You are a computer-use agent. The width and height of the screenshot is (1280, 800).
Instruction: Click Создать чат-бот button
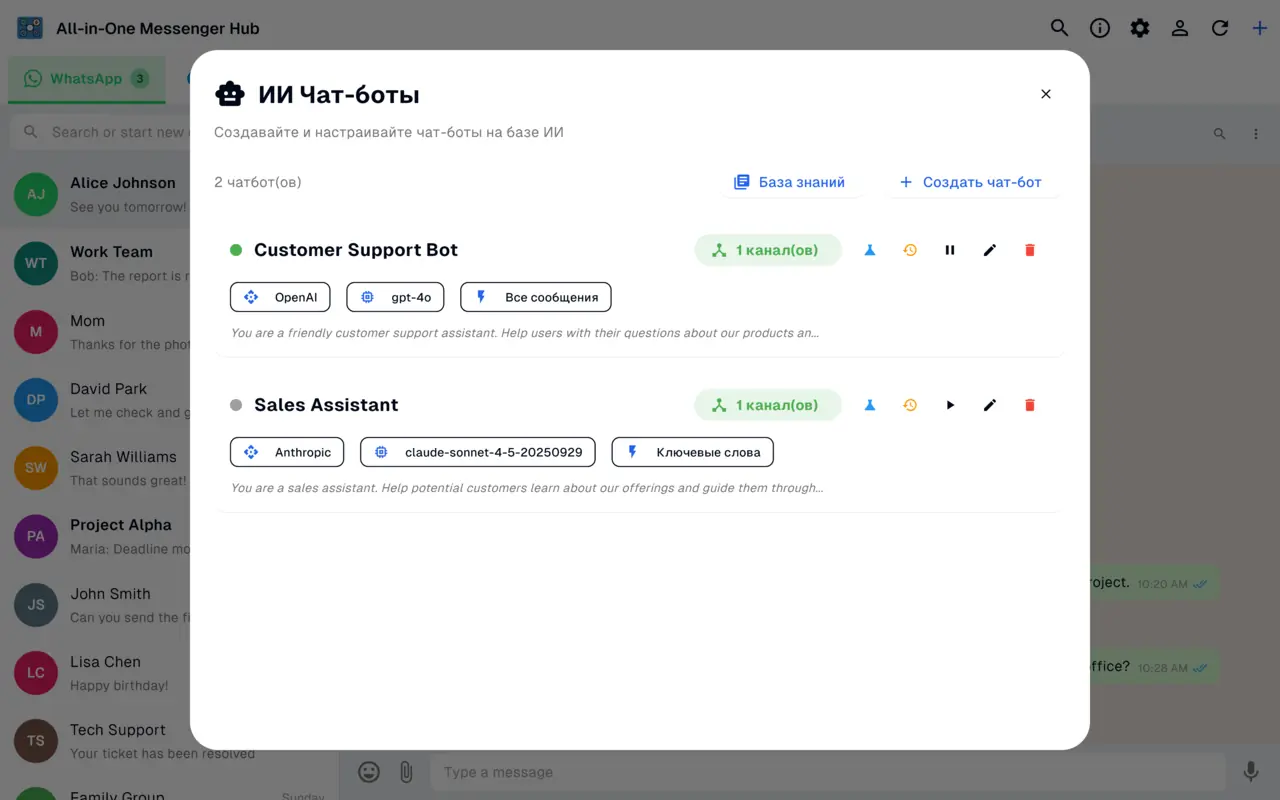970,182
